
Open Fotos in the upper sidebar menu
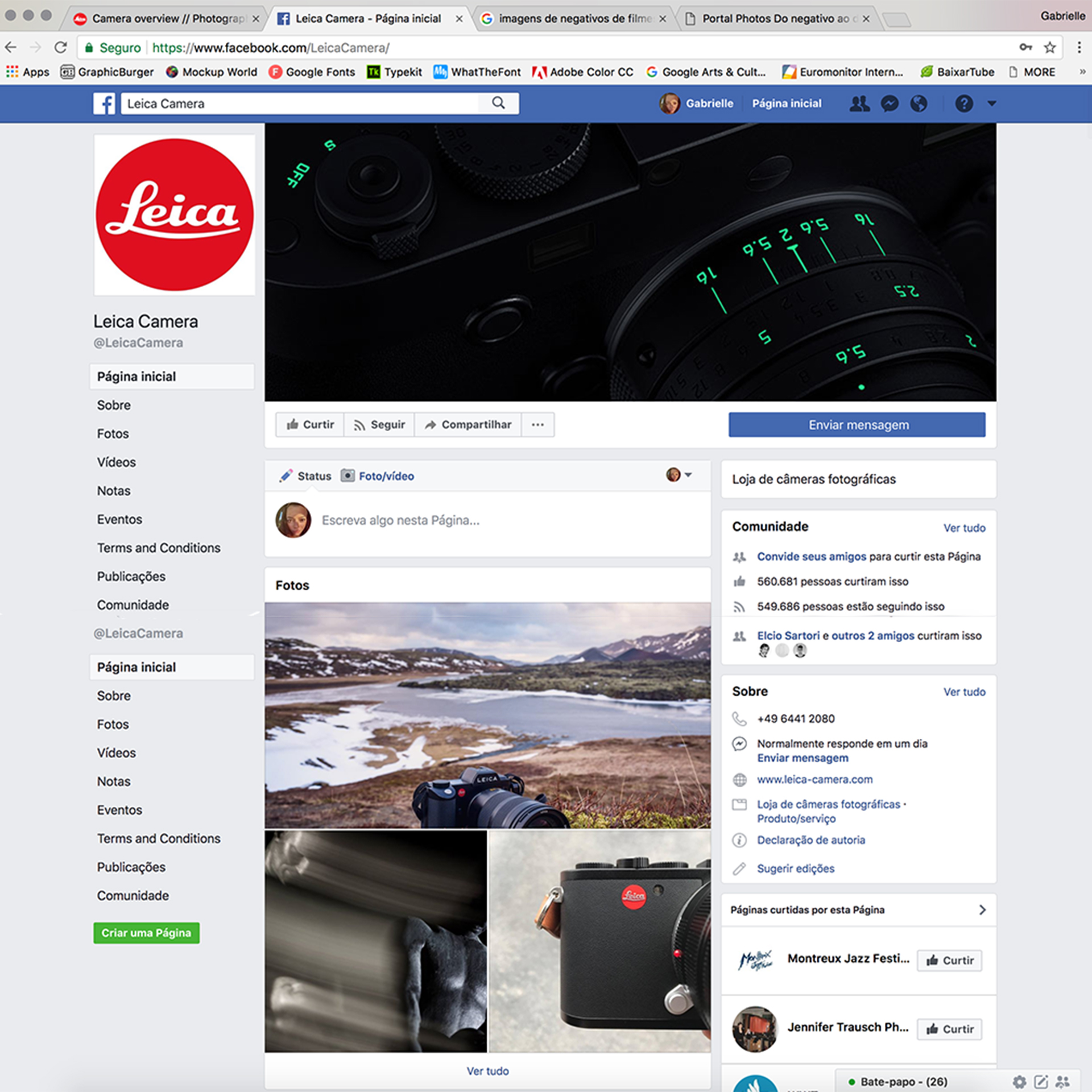113,434
